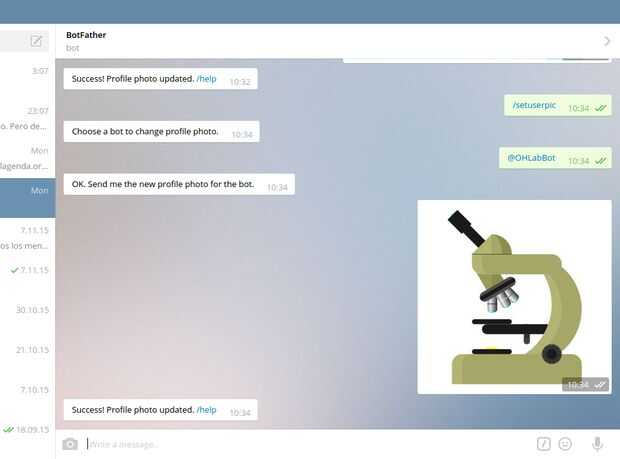Open the camera attachment icon
Viewport: 620px width, 459px height.
coord(70,444)
